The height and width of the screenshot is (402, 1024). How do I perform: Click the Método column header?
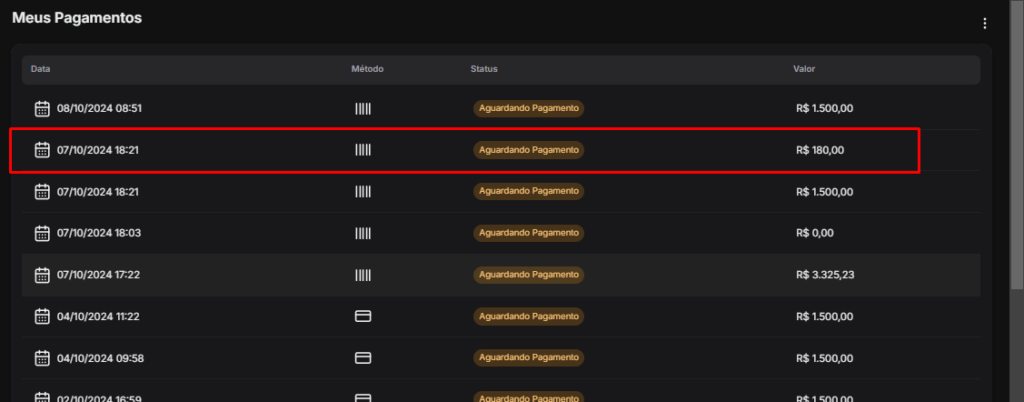pos(367,69)
